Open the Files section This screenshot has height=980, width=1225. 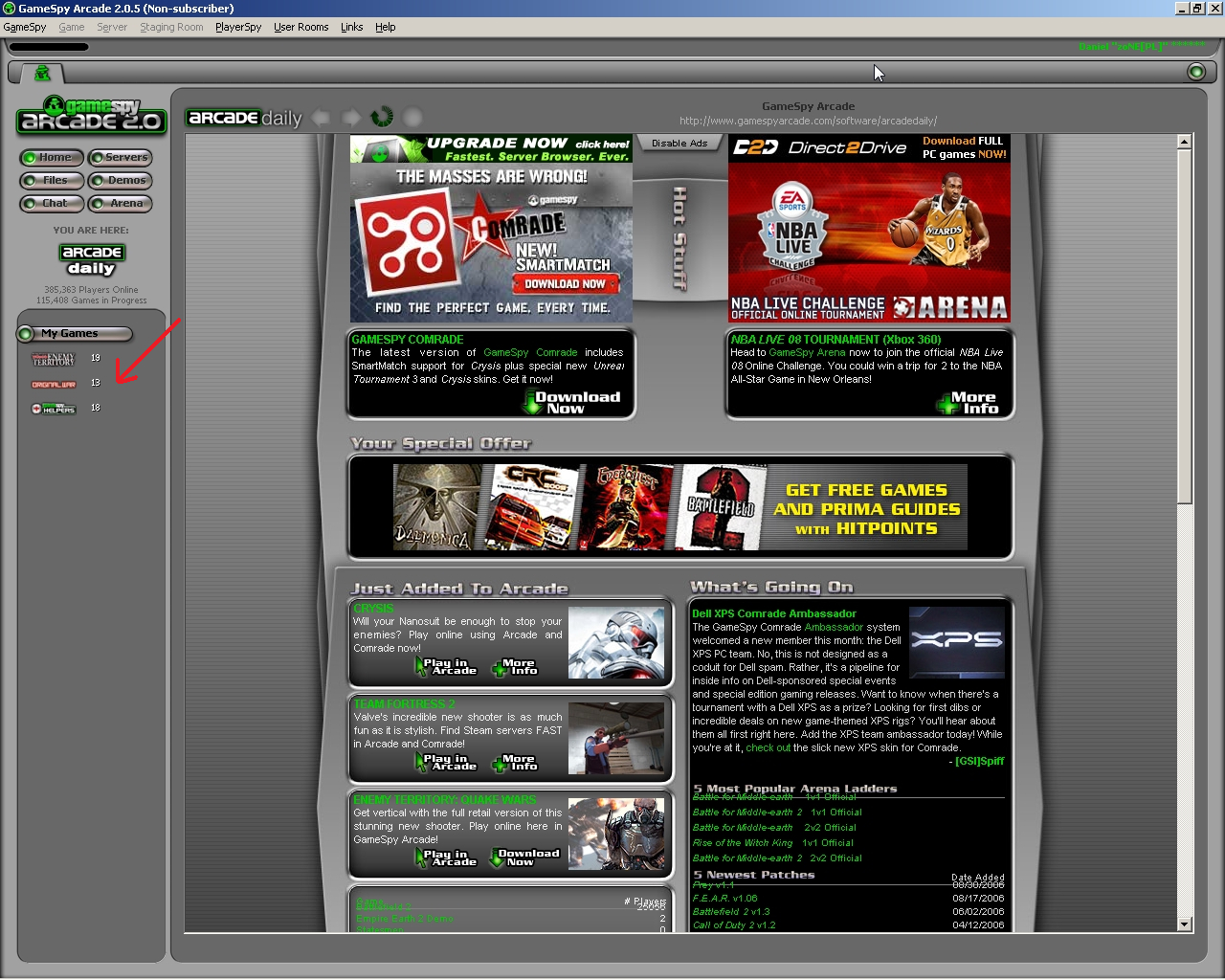tap(52, 181)
